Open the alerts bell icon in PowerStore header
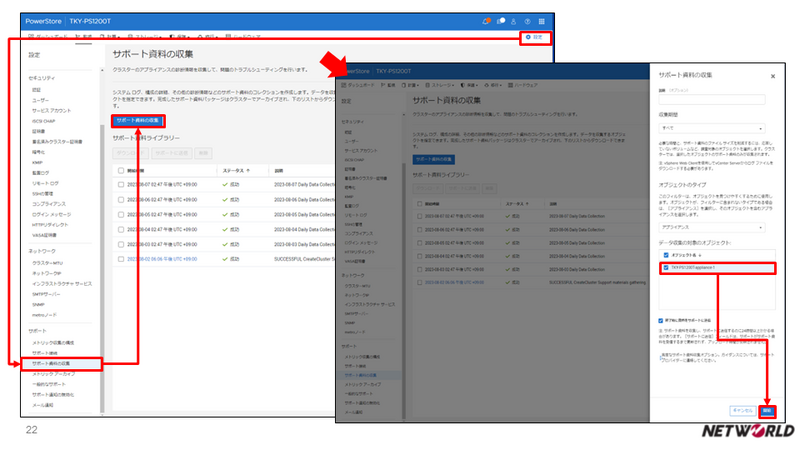Screen dimensions: 800x450 tap(486, 21)
